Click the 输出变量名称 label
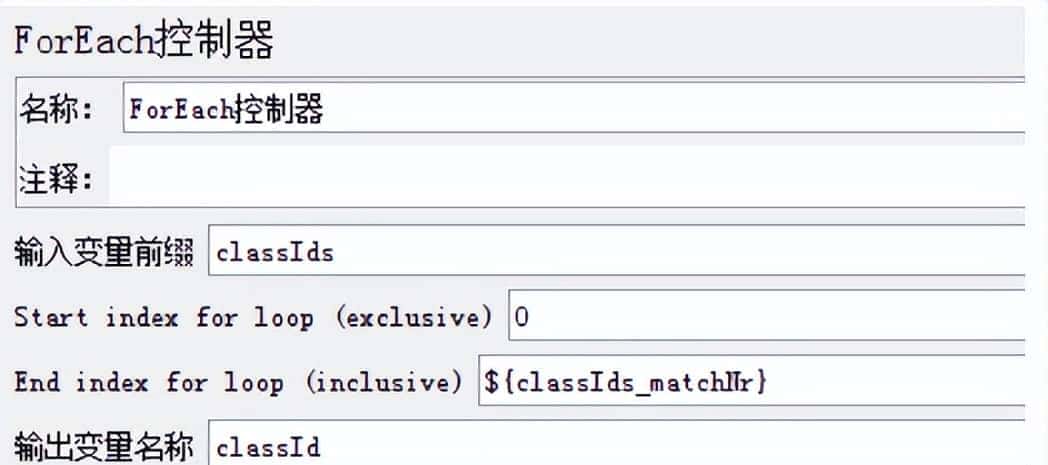Screen dimensions: 1048x465 104,444
